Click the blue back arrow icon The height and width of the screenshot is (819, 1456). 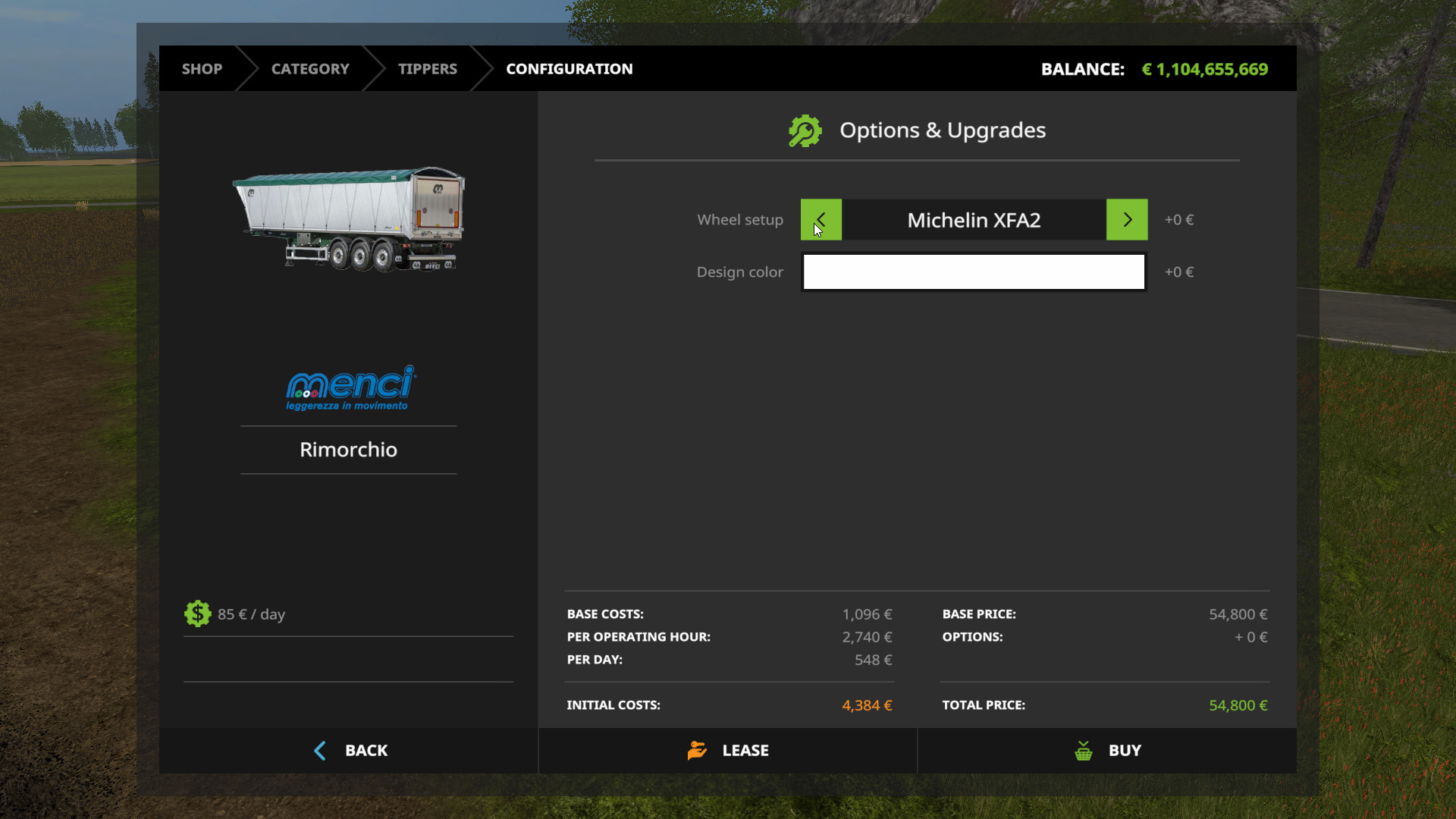pos(320,751)
